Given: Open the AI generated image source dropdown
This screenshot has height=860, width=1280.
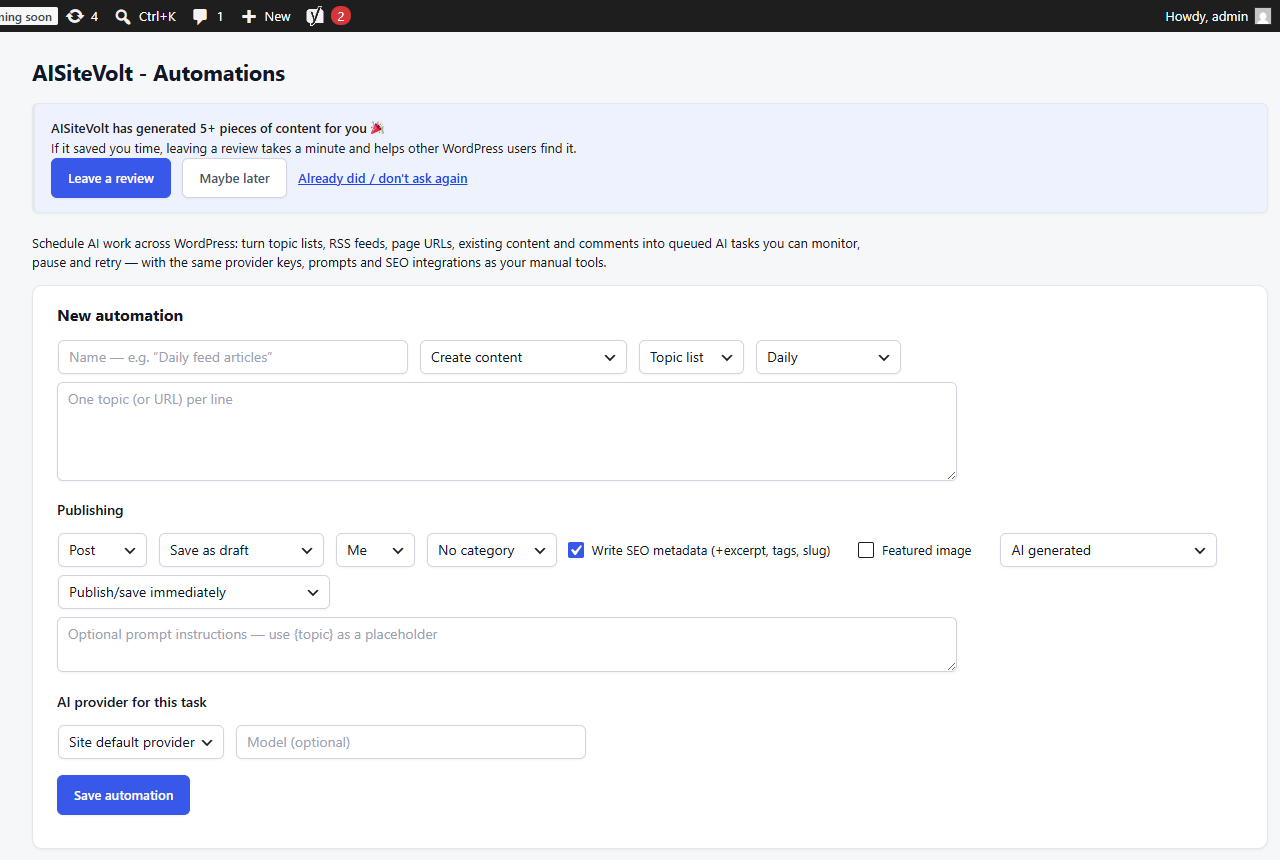Looking at the screenshot, I should coord(1108,550).
